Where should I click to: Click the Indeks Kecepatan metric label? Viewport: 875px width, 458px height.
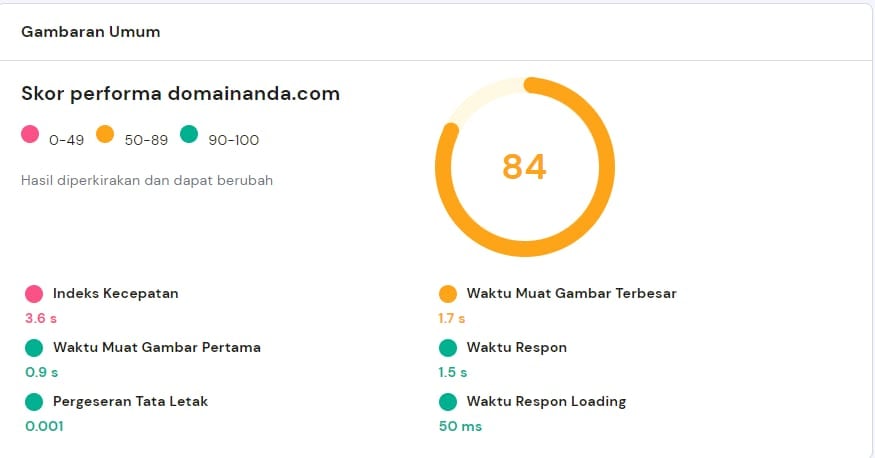click(116, 294)
